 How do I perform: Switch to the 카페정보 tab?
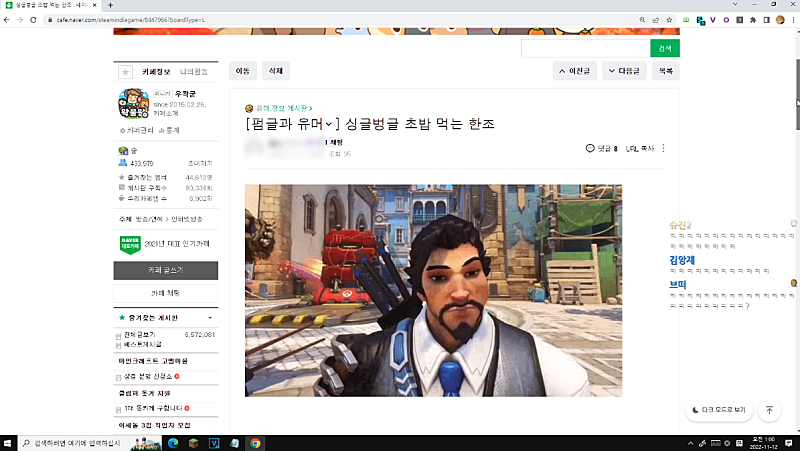156,72
